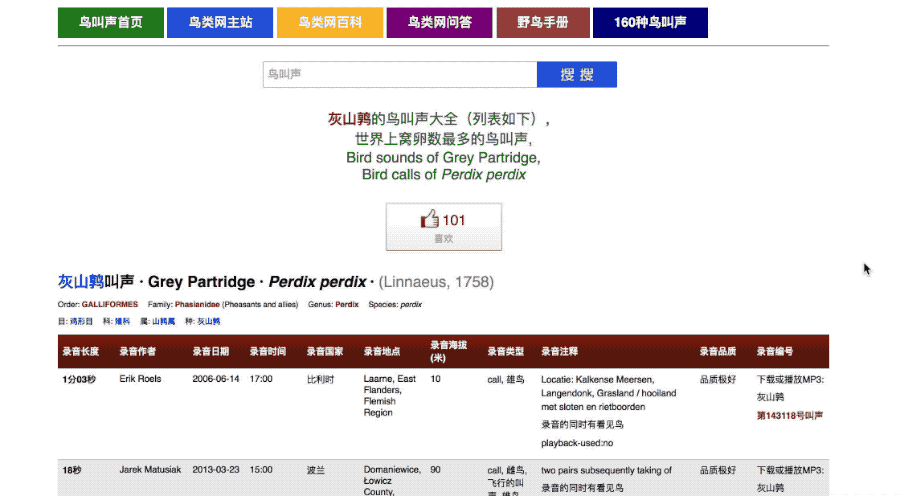Click the 录音注释 column header

[x=560, y=351]
